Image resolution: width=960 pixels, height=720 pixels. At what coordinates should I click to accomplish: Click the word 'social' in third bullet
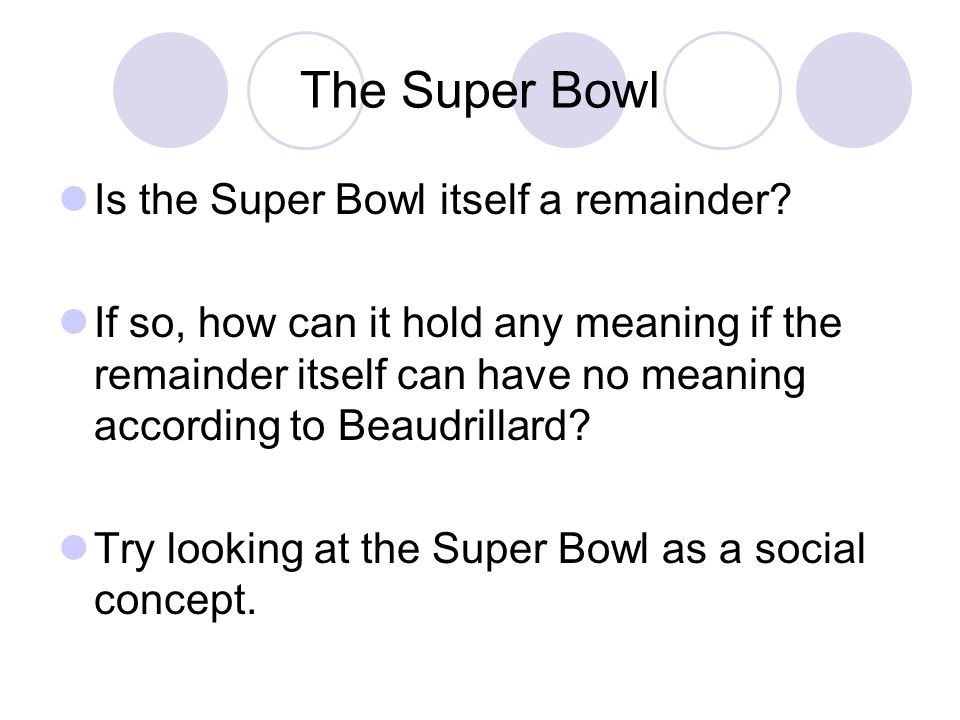809,549
